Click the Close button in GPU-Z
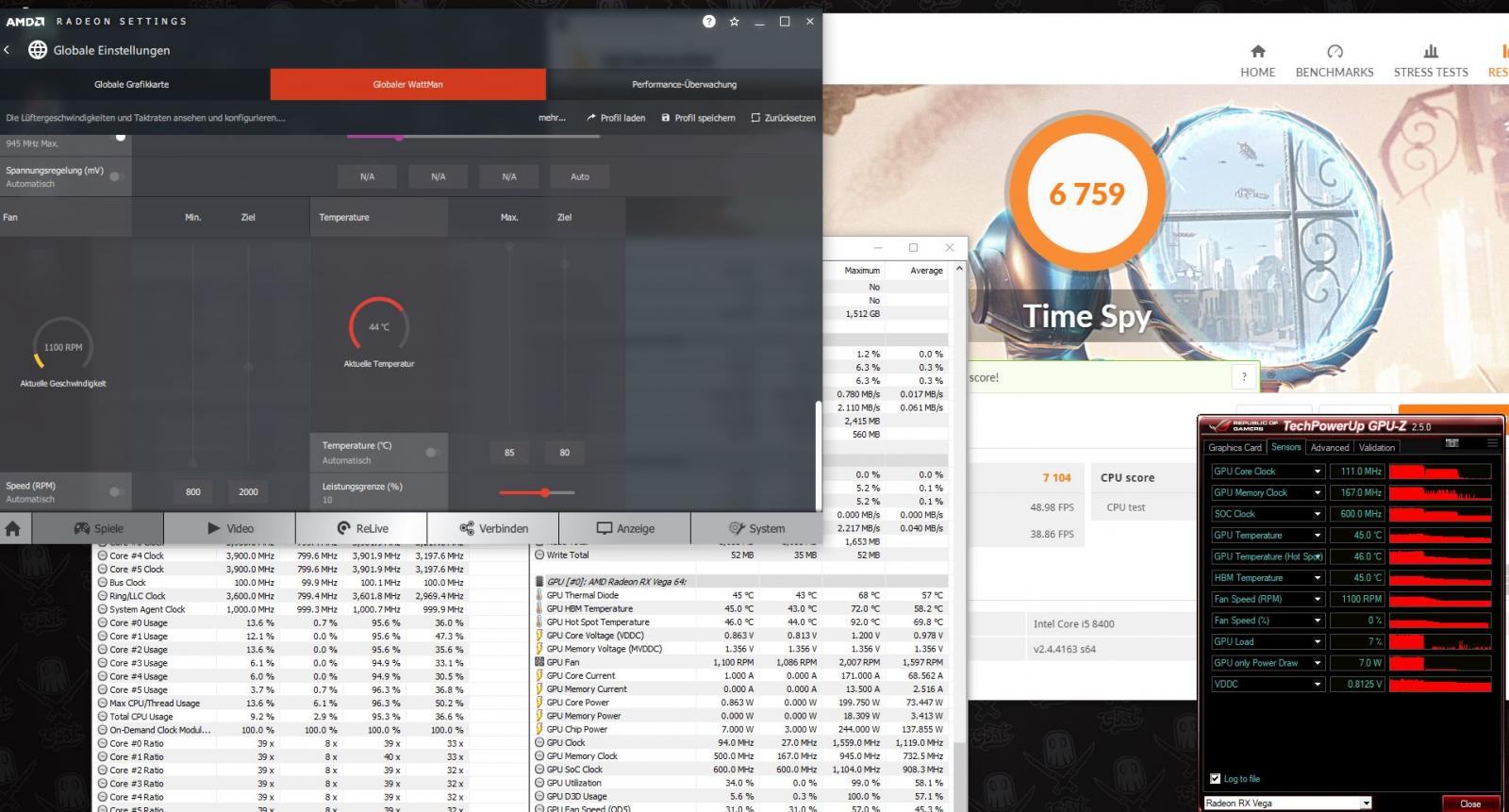The height and width of the screenshot is (812, 1509). pos(1470,804)
